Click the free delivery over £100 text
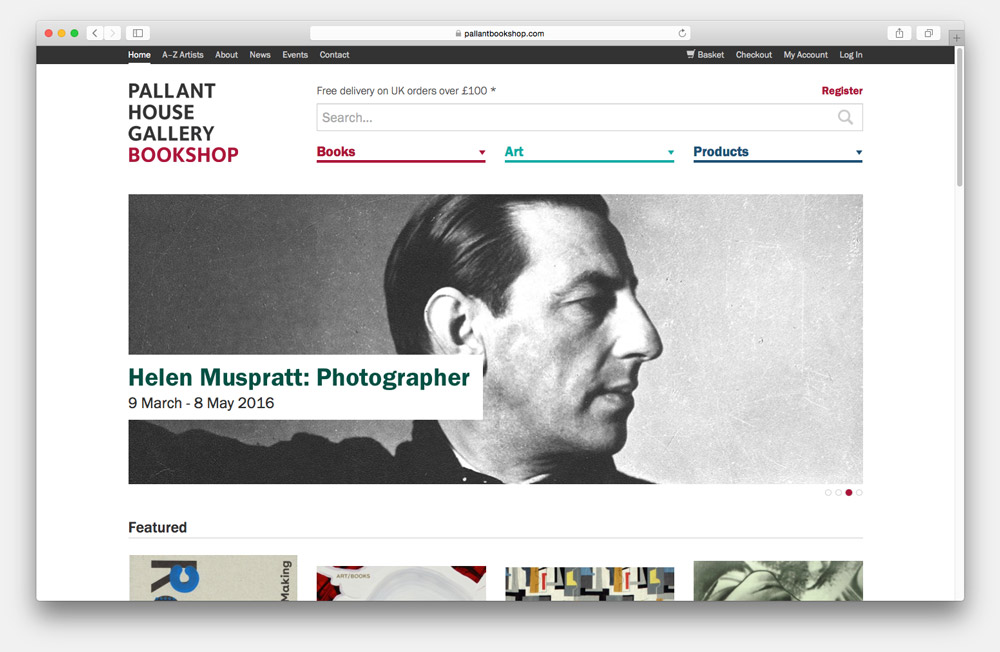 [x=406, y=91]
